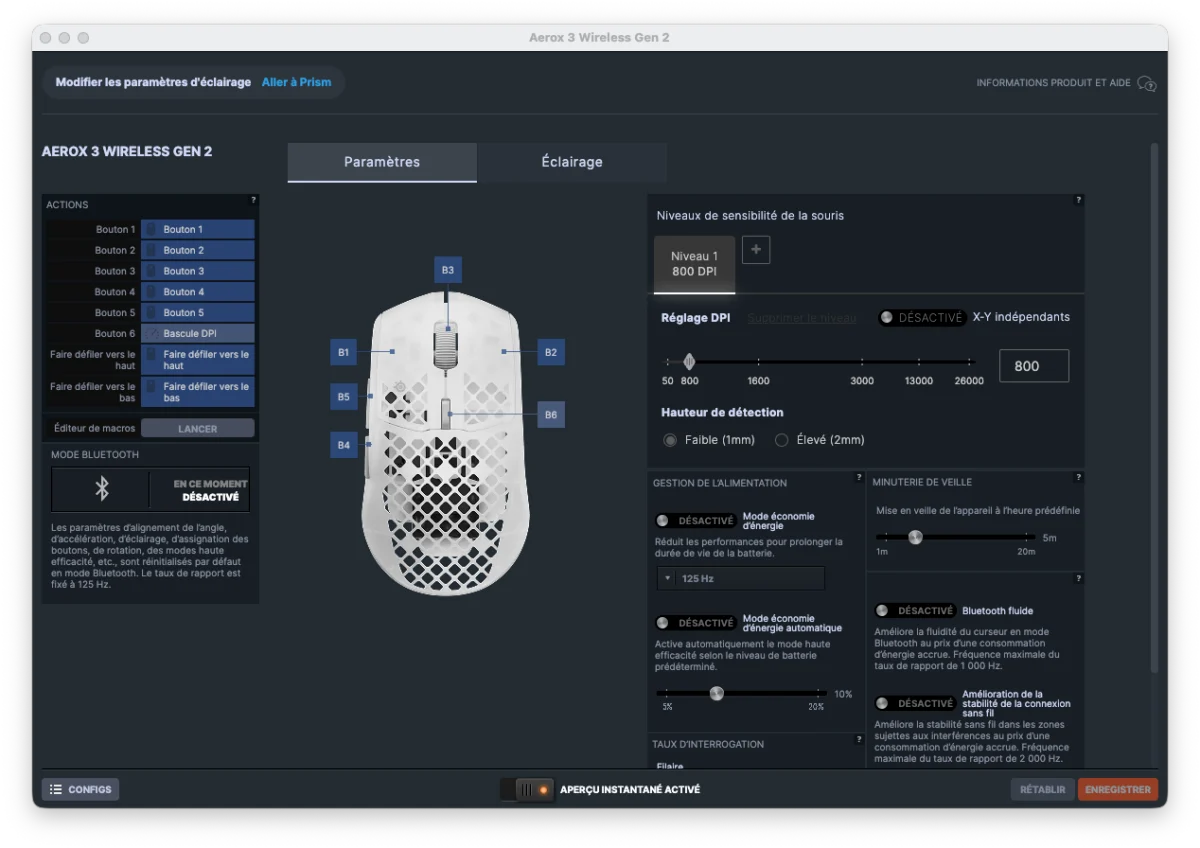Click the B1 left button marker

(343, 352)
